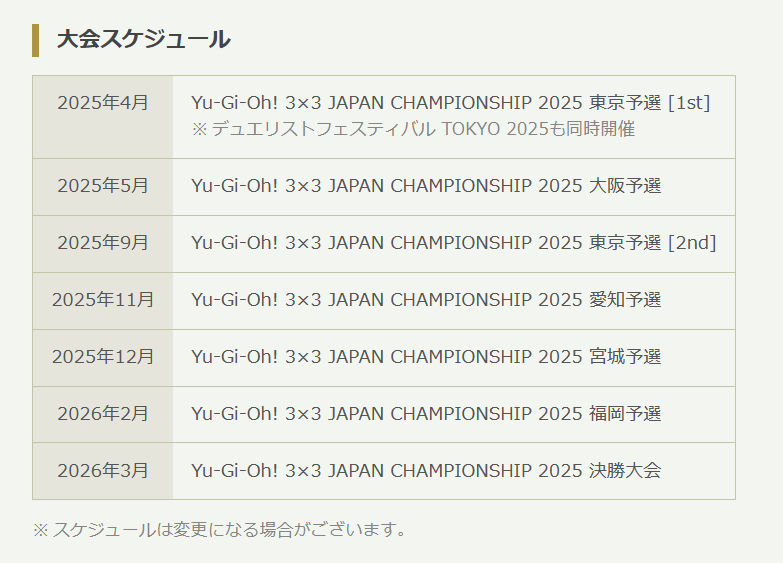The image size is (783, 563).
Task: Select the 2026年3月 date cell
Action: click(103, 471)
